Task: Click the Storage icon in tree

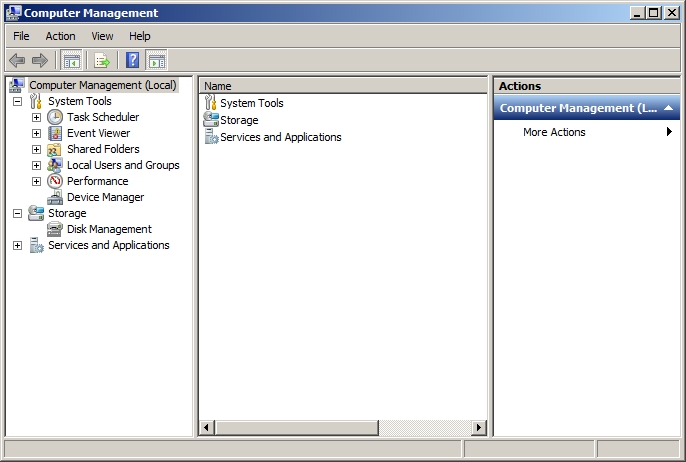Action: click(36, 213)
